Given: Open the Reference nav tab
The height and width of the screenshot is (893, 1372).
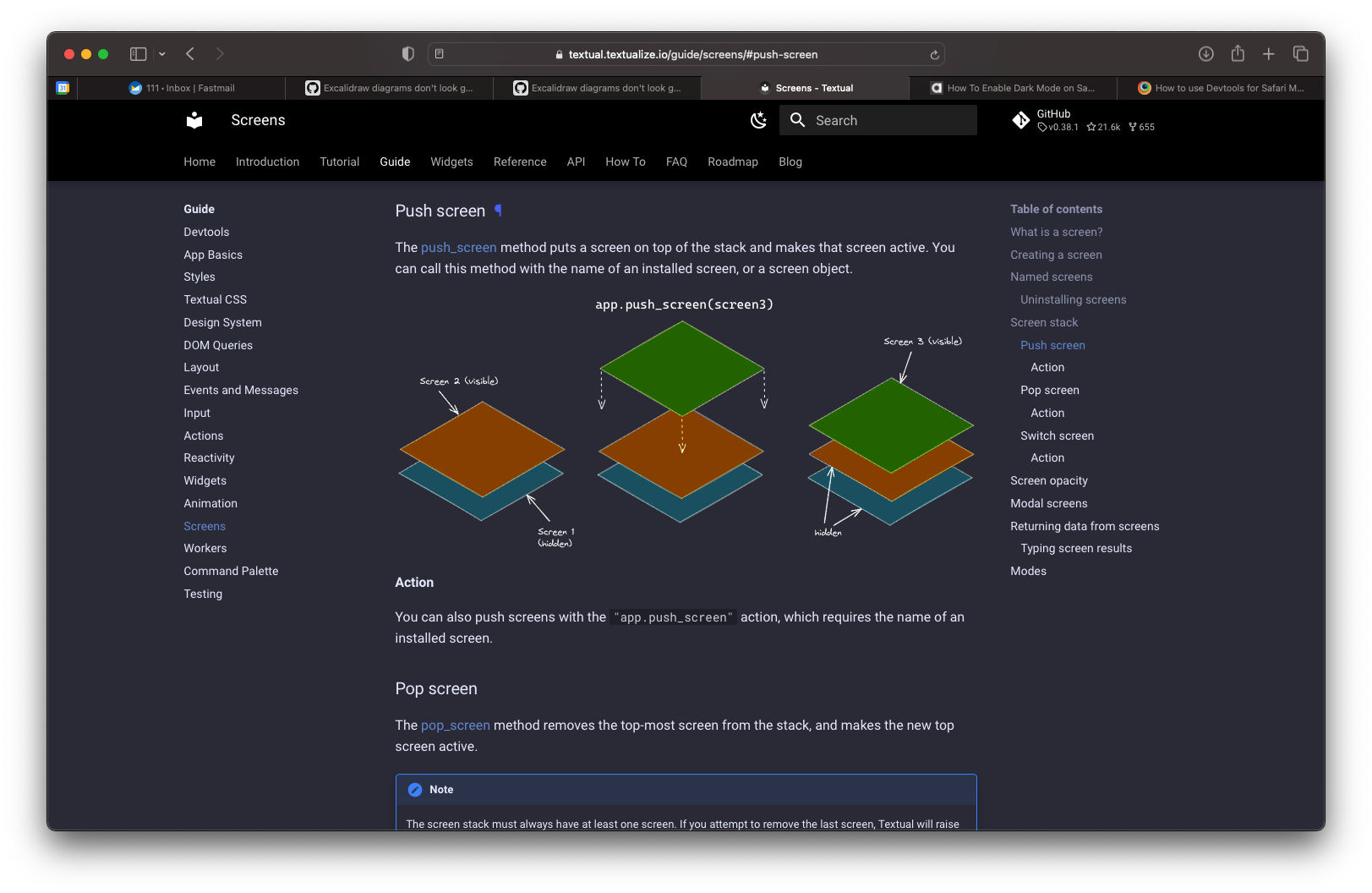Looking at the screenshot, I should point(520,162).
